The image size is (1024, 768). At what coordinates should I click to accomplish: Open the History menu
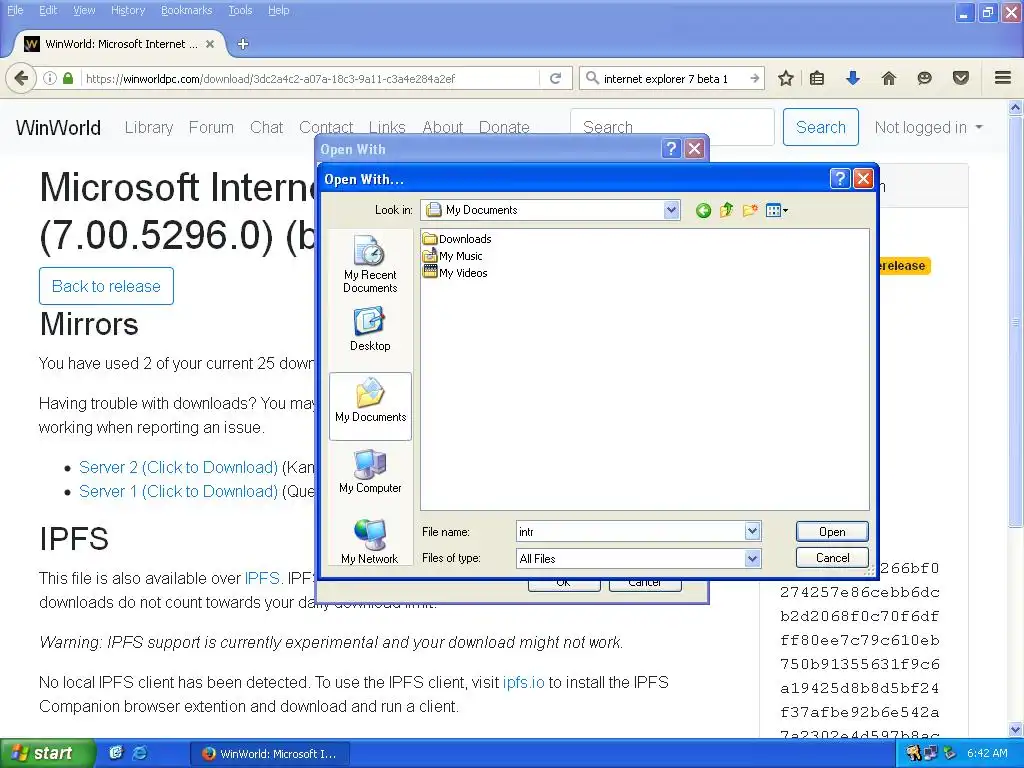(x=127, y=10)
